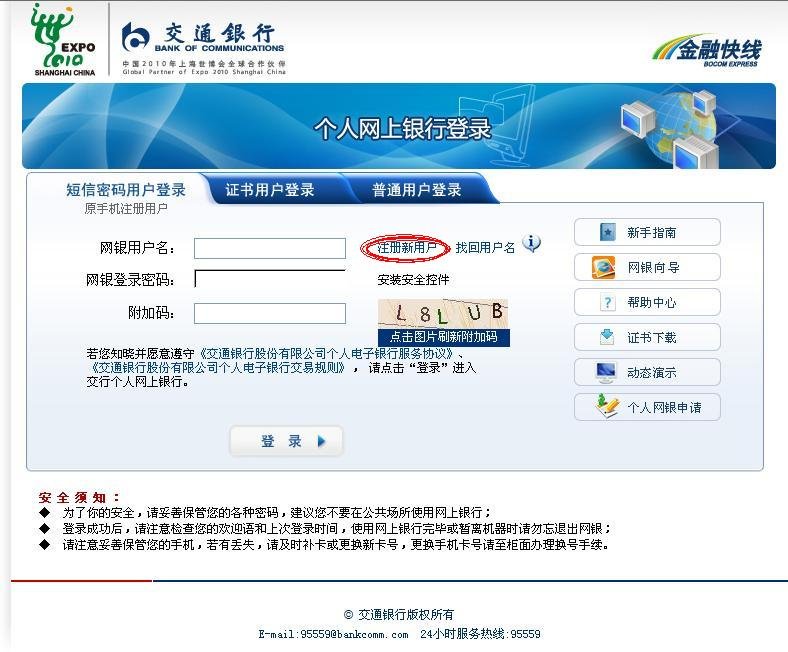Click the monitor icon for 动态演示
788x652 pixels.
pyautogui.click(x=606, y=372)
